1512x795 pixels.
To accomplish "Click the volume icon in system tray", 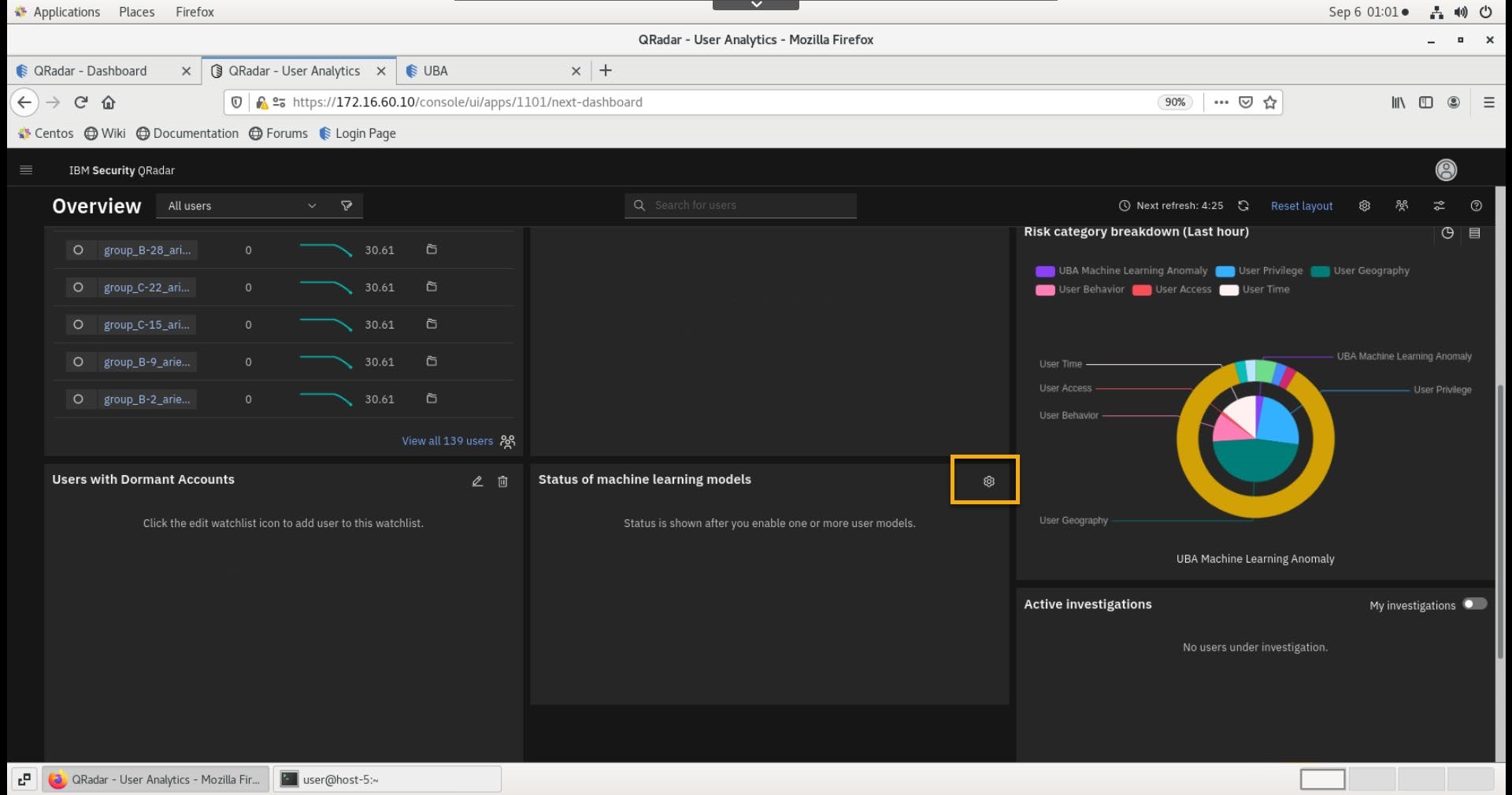I will click(x=1461, y=12).
